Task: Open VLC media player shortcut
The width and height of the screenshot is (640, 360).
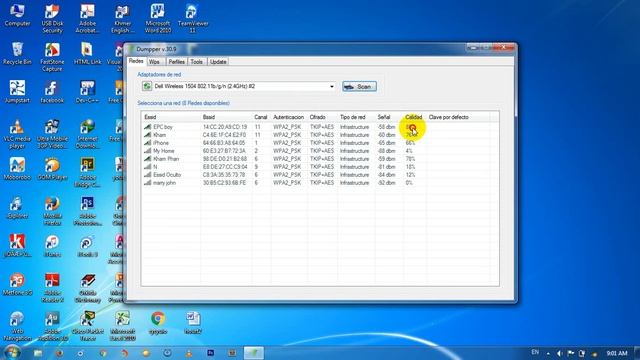Action: pos(17,134)
